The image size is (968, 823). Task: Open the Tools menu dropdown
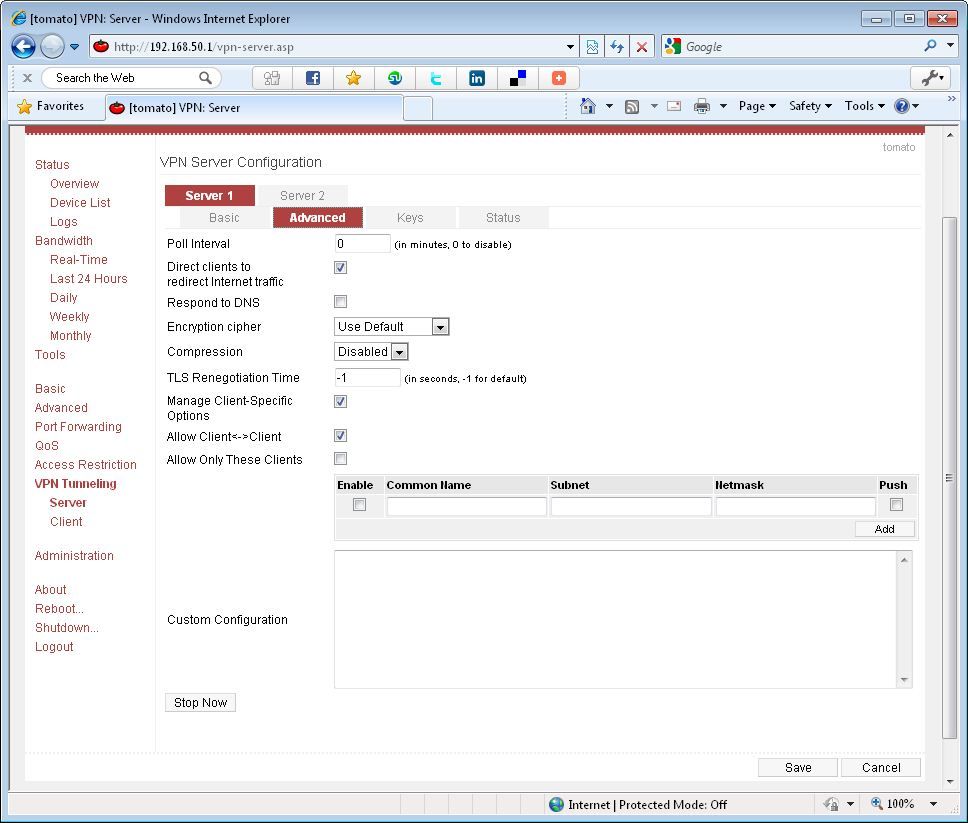[x=864, y=106]
